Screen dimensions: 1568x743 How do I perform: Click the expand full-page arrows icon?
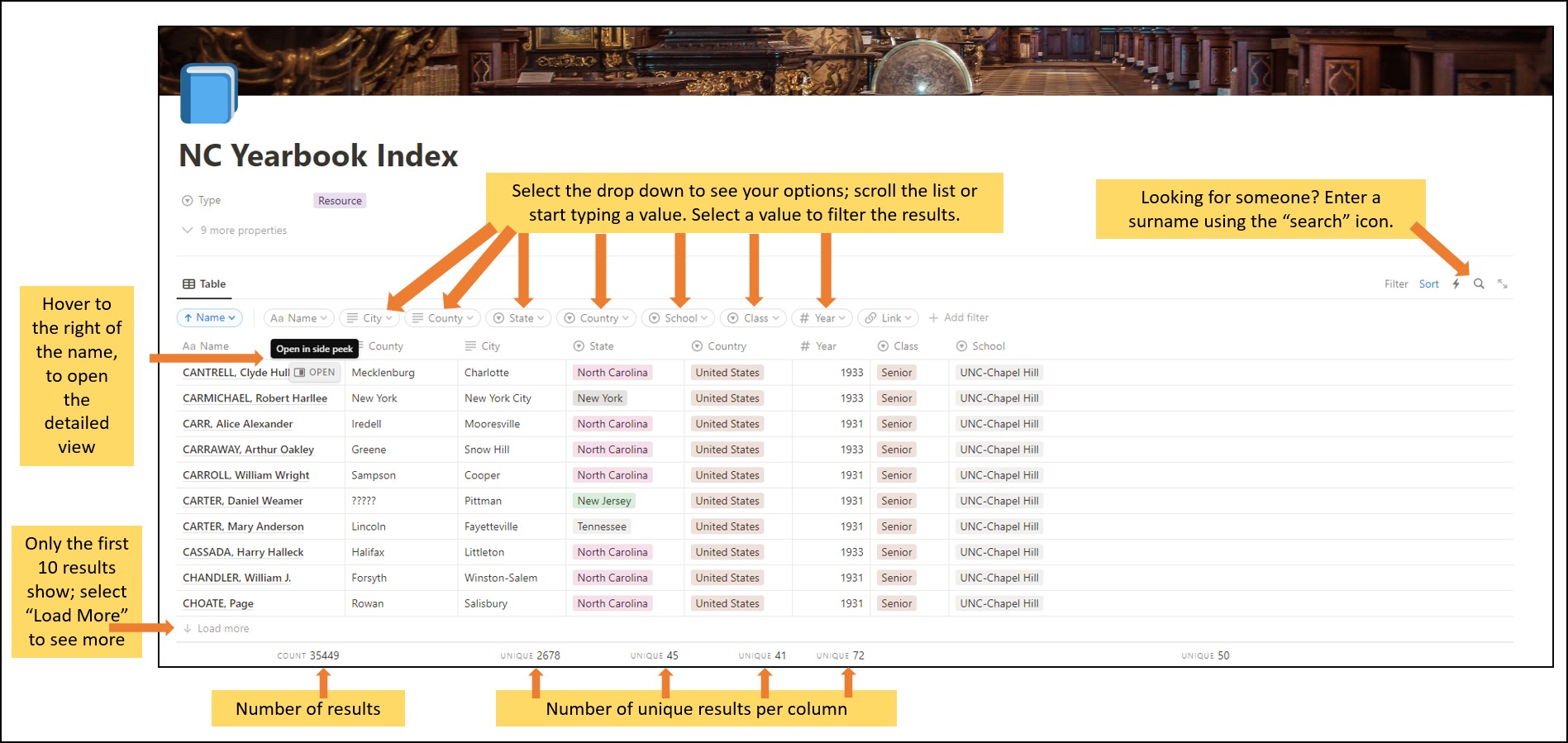1503,284
